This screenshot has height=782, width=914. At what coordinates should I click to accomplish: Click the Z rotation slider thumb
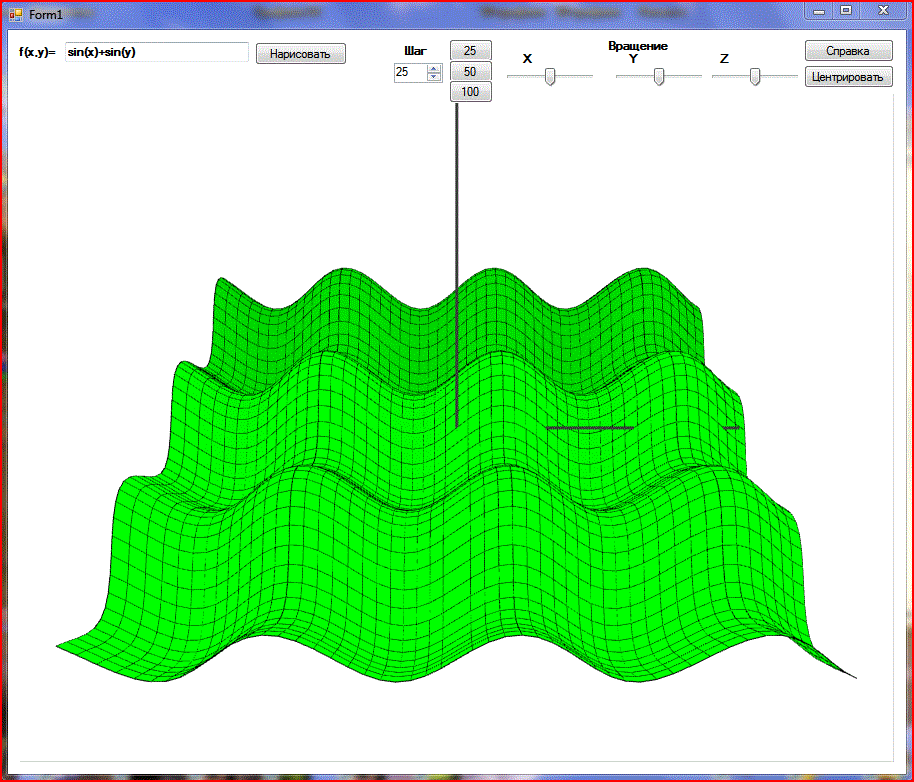[755, 77]
